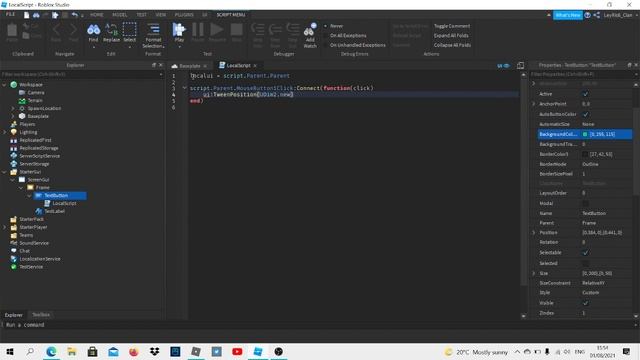640x360 pixels.
Task: Open YouTube app in taskbar
Action: 237,351
